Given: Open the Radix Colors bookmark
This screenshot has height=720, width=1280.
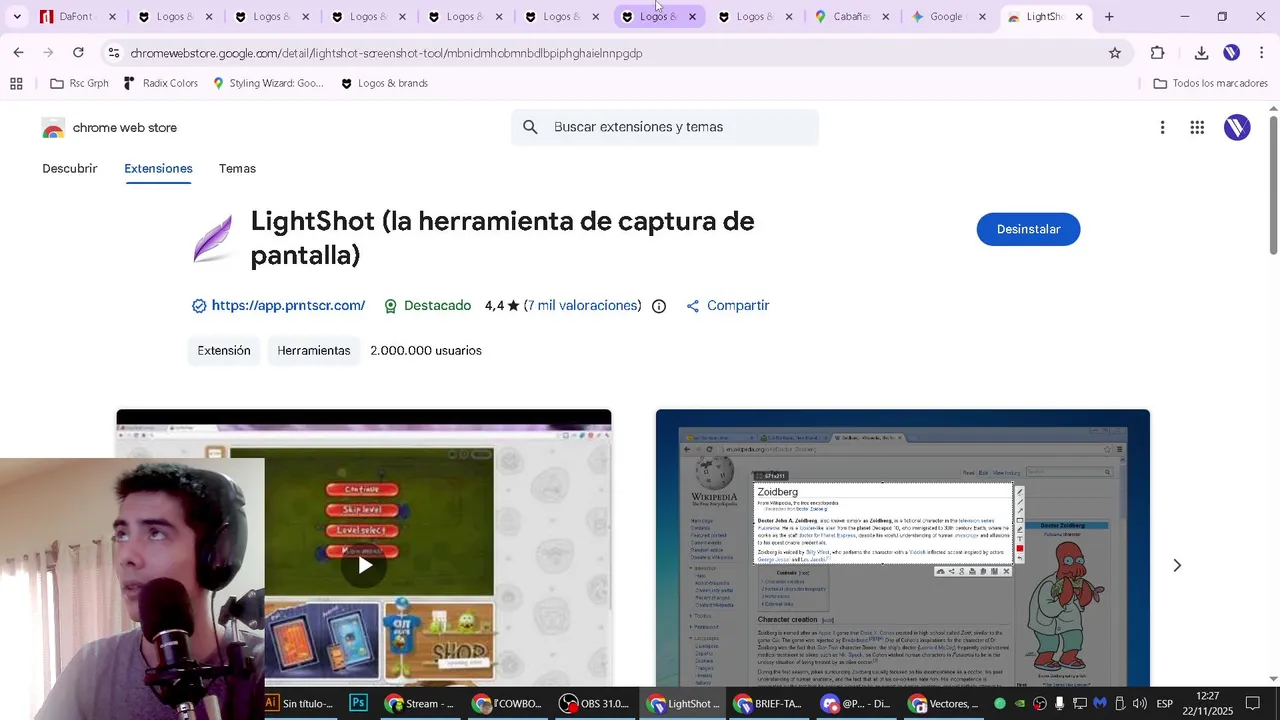Looking at the screenshot, I should [160, 84].
